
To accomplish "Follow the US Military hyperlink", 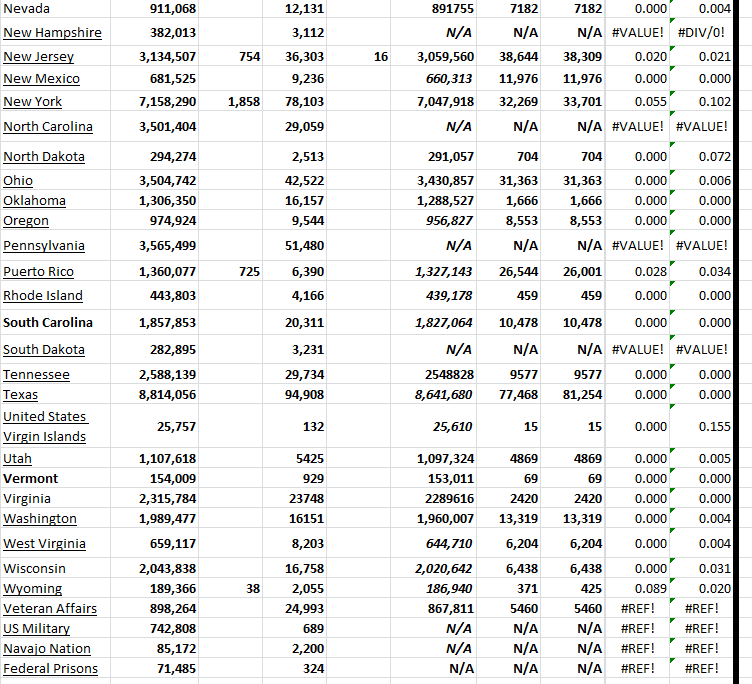I will tap(36, 629).
